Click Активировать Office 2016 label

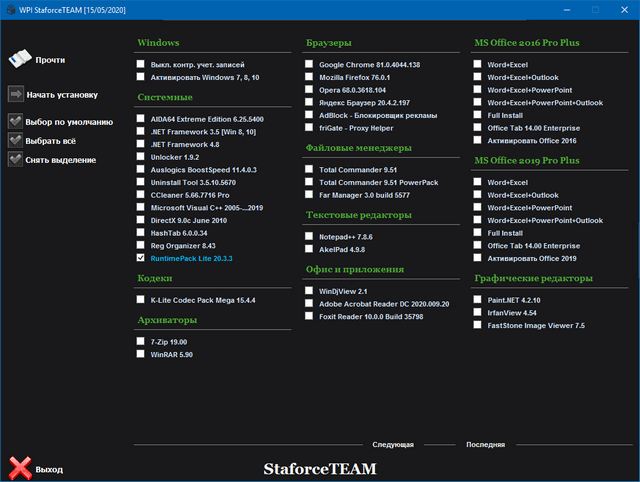pyautogui.click(x=532, y=141)
